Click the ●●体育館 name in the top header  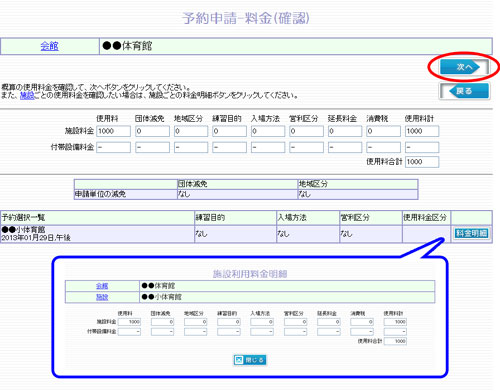(x=127, y=46)
